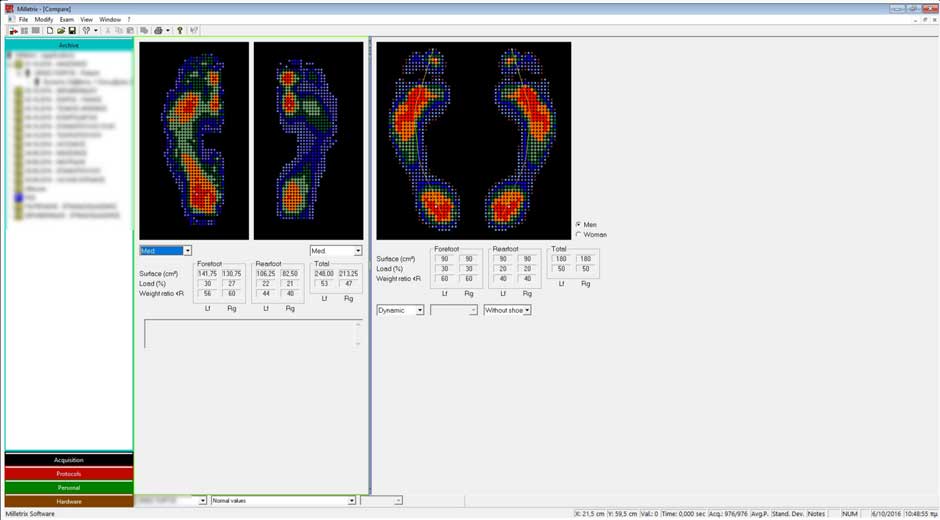
Task: Select the Men radio button
Action: coord(579,225)
